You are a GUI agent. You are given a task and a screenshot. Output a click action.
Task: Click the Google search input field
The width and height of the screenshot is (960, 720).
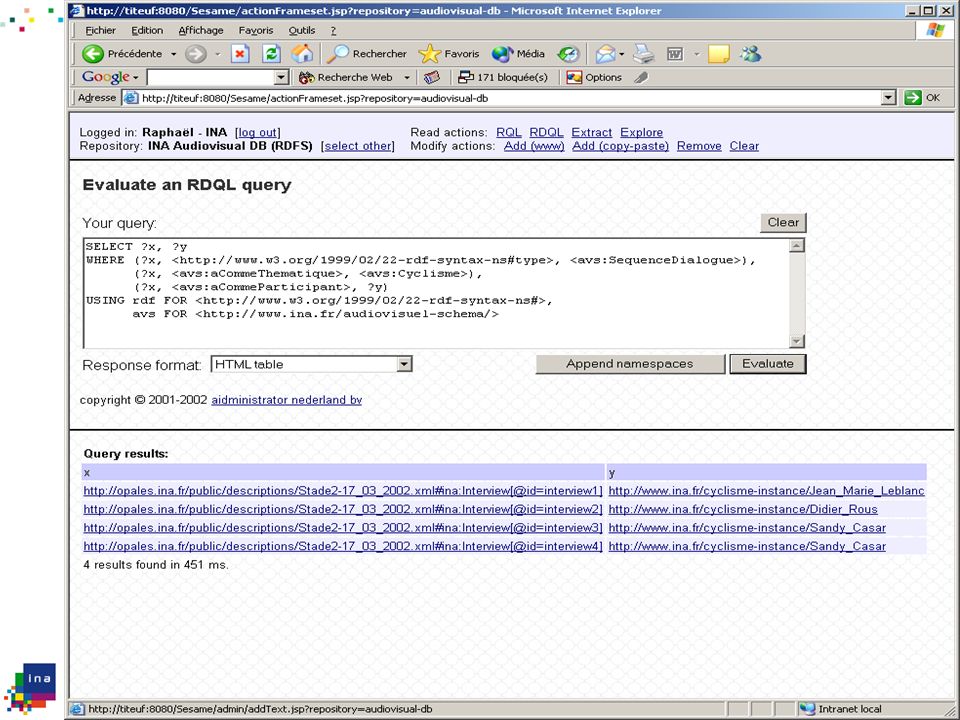[210, 77]
